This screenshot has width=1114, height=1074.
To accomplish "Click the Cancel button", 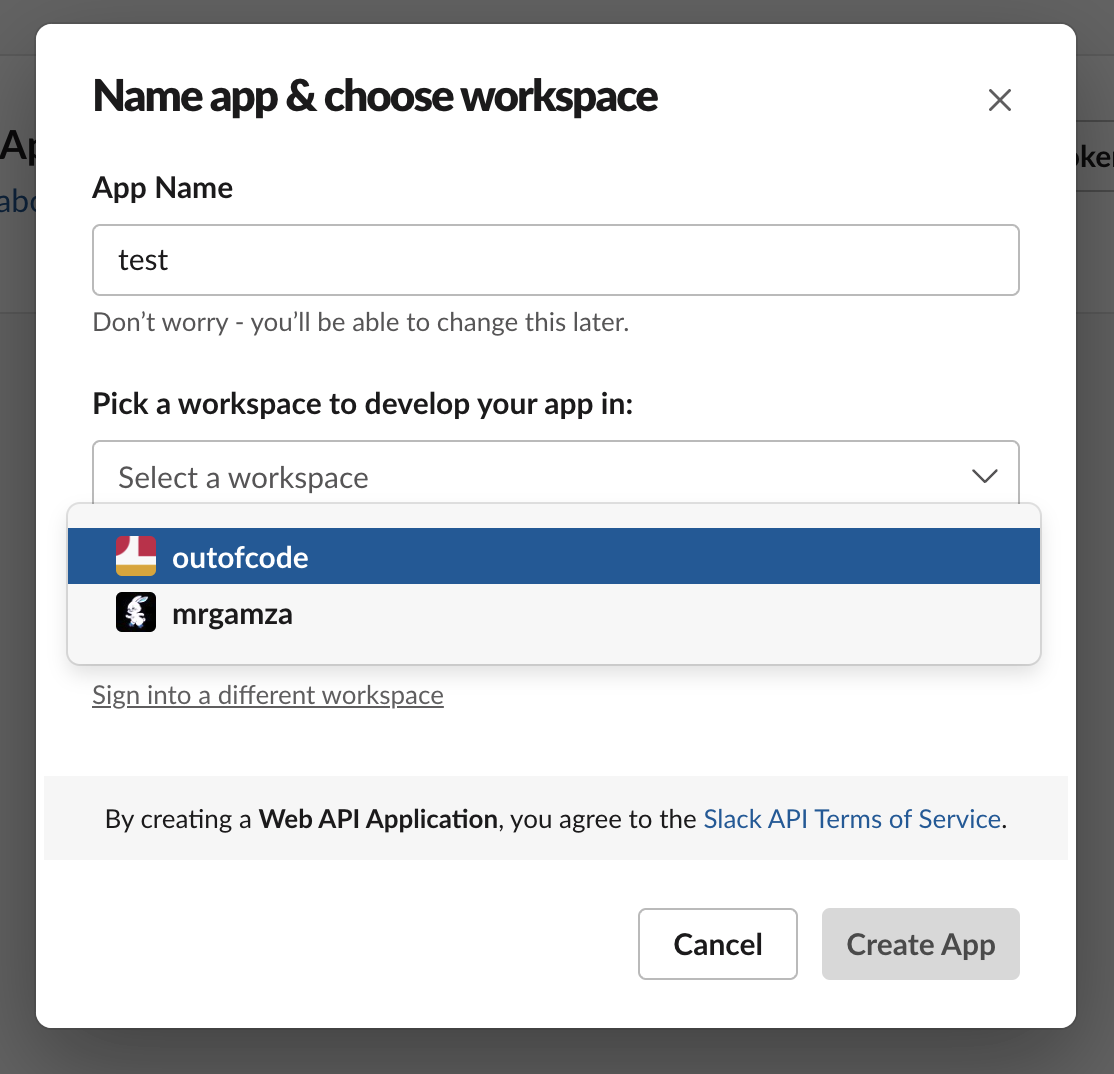I will (718, 944).
